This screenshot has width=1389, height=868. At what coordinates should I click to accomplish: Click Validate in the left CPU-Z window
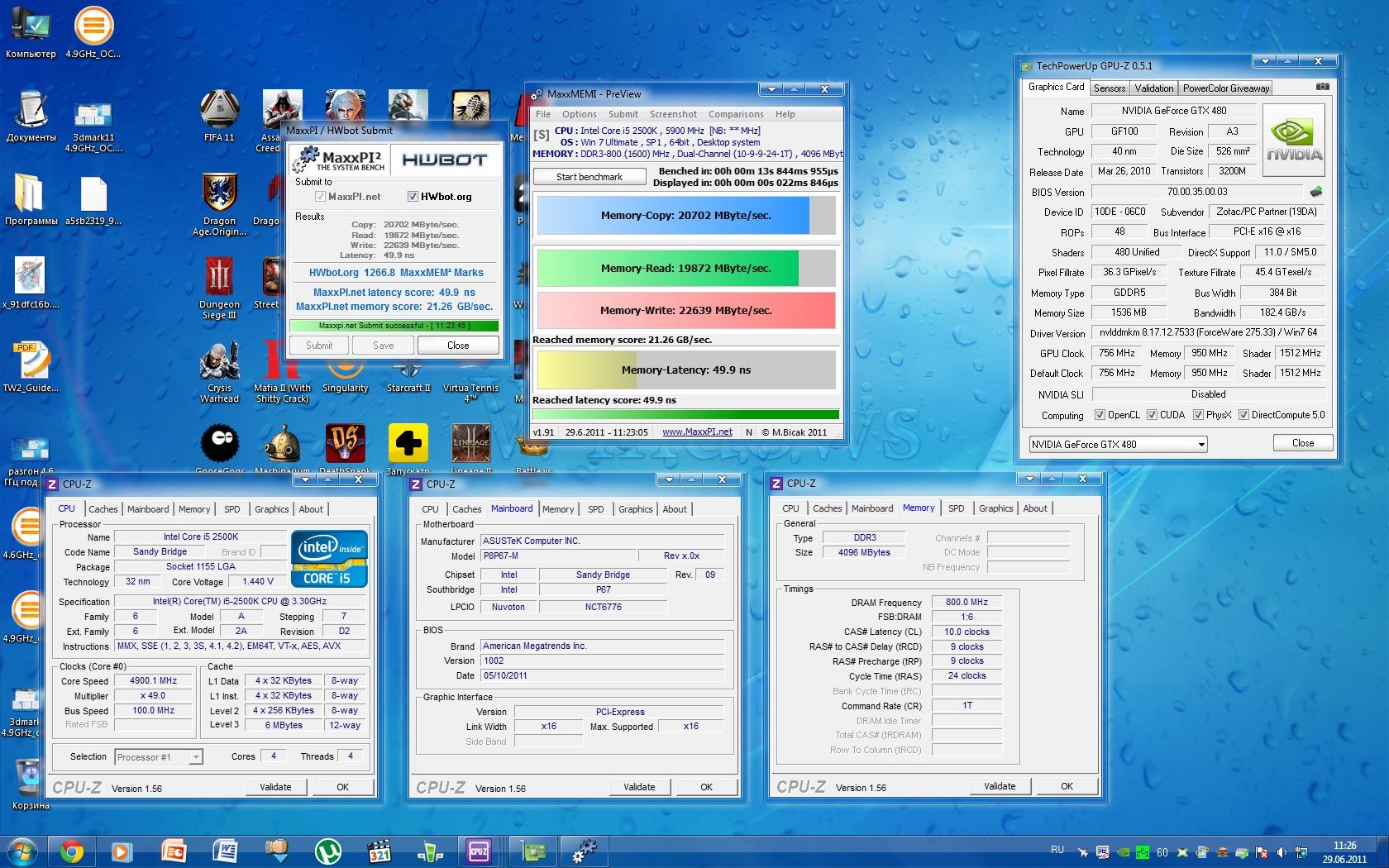(x=275, y=787)
